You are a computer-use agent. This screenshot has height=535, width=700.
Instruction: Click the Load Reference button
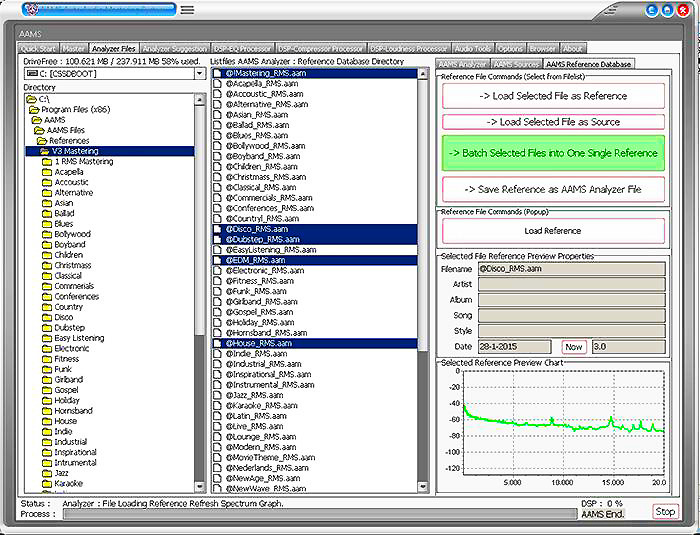(553, 231)
